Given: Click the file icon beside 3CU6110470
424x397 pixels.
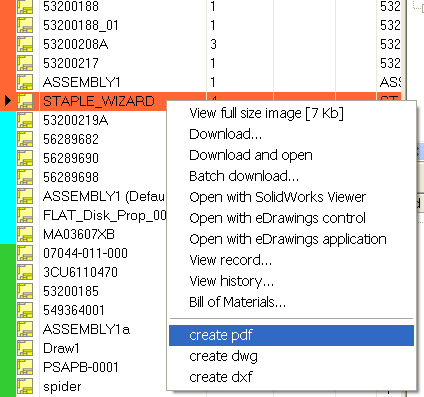Looking at the screenshot, I should click(25, 272).
